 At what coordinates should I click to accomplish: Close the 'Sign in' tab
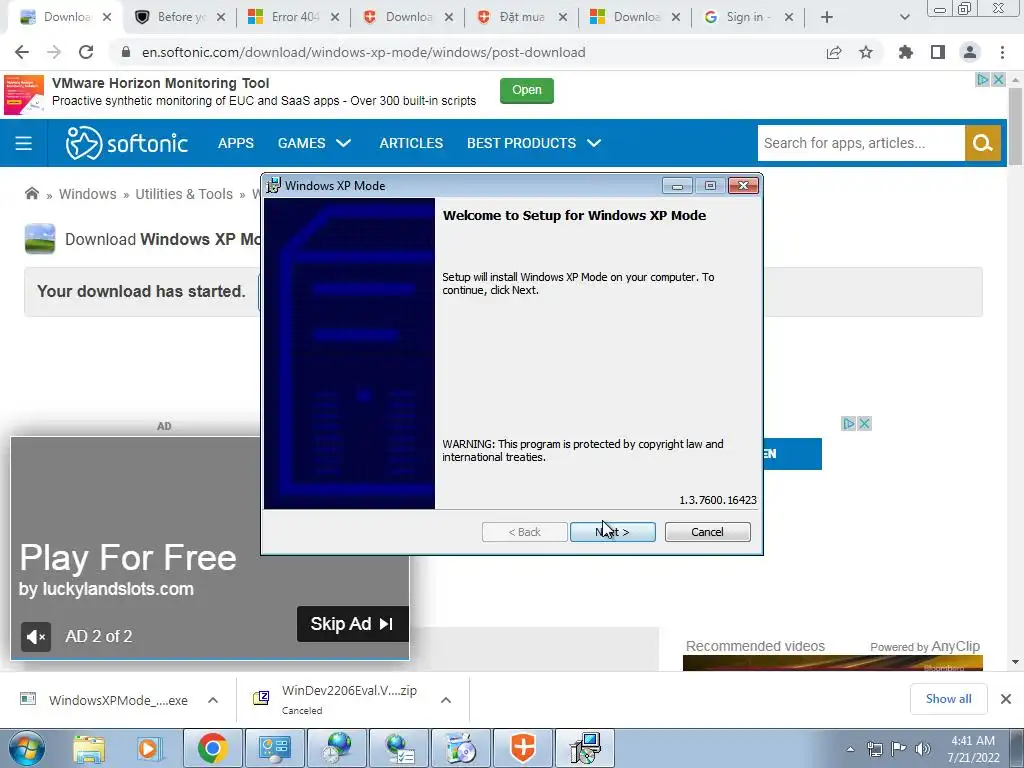coord(789,17)
